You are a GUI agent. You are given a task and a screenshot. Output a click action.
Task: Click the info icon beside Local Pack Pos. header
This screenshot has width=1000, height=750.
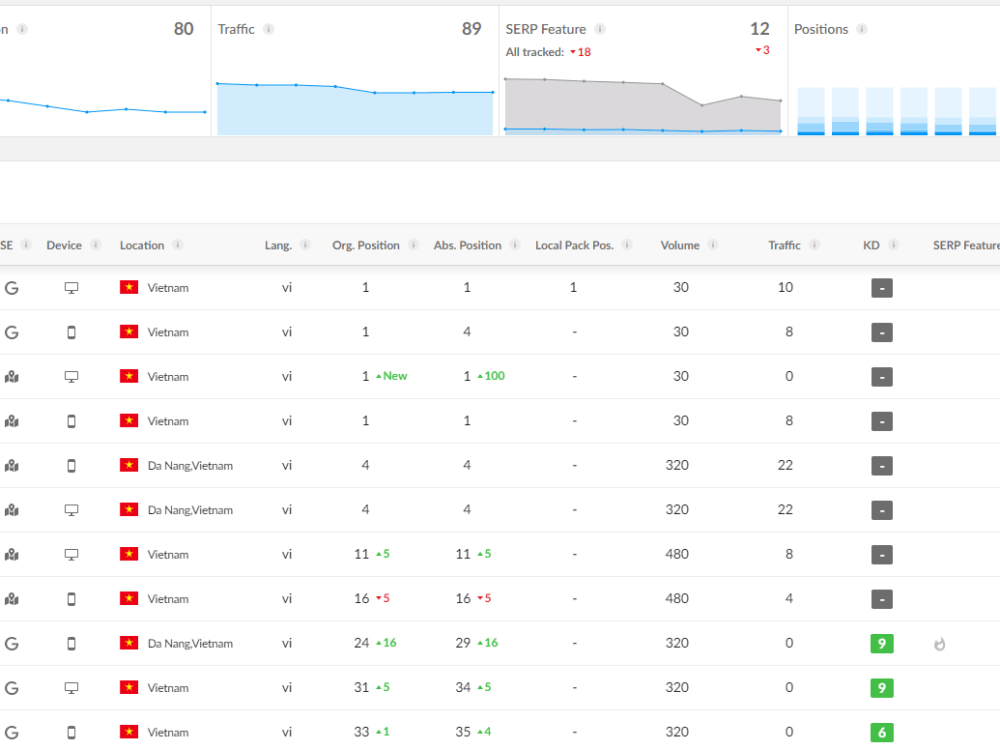[x=627, y=245]
